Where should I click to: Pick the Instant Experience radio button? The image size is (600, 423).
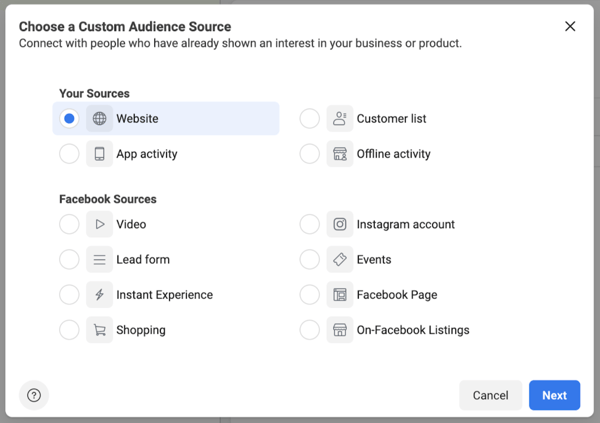click(x=69, y=295)
